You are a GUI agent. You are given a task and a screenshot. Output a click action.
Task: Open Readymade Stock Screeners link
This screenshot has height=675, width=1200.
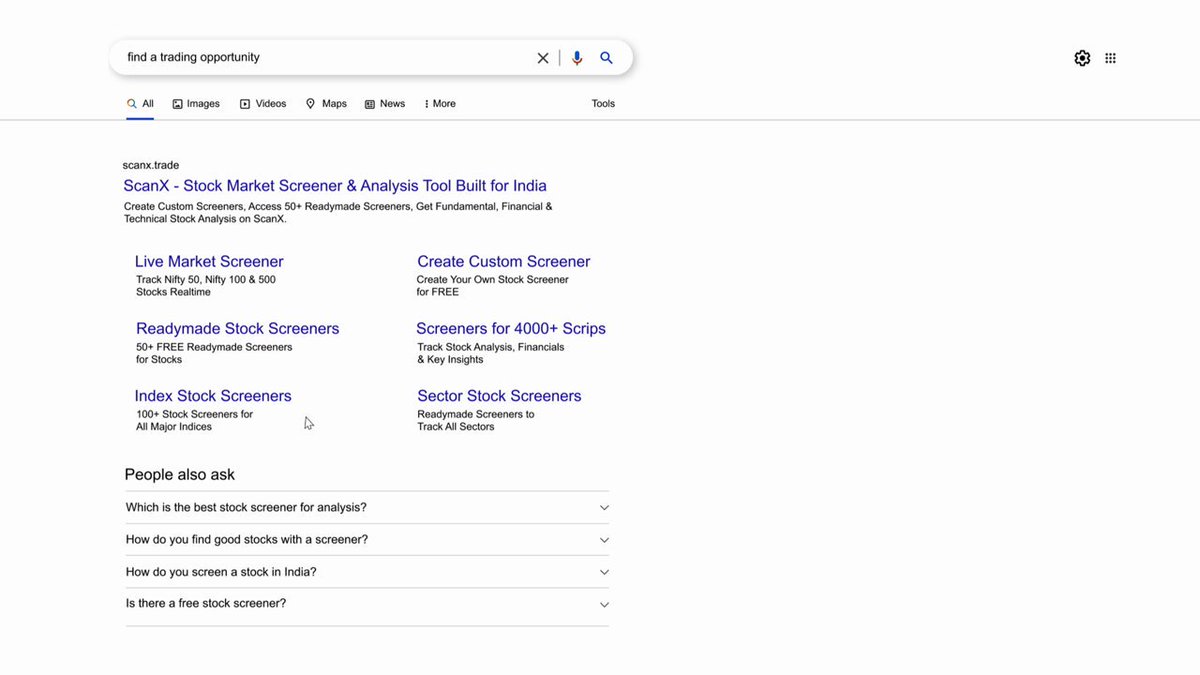coord(238,329)
